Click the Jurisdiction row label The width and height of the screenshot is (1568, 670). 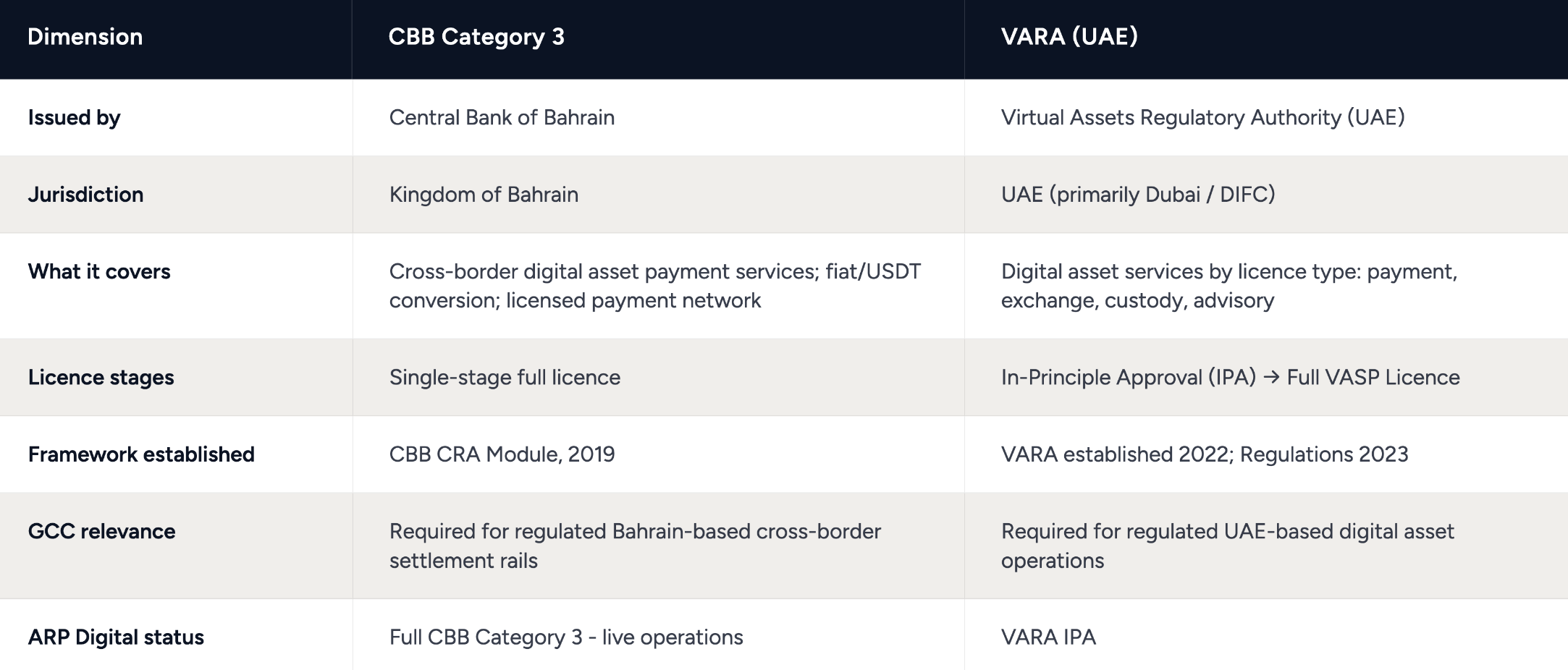[x=85, y=194]
